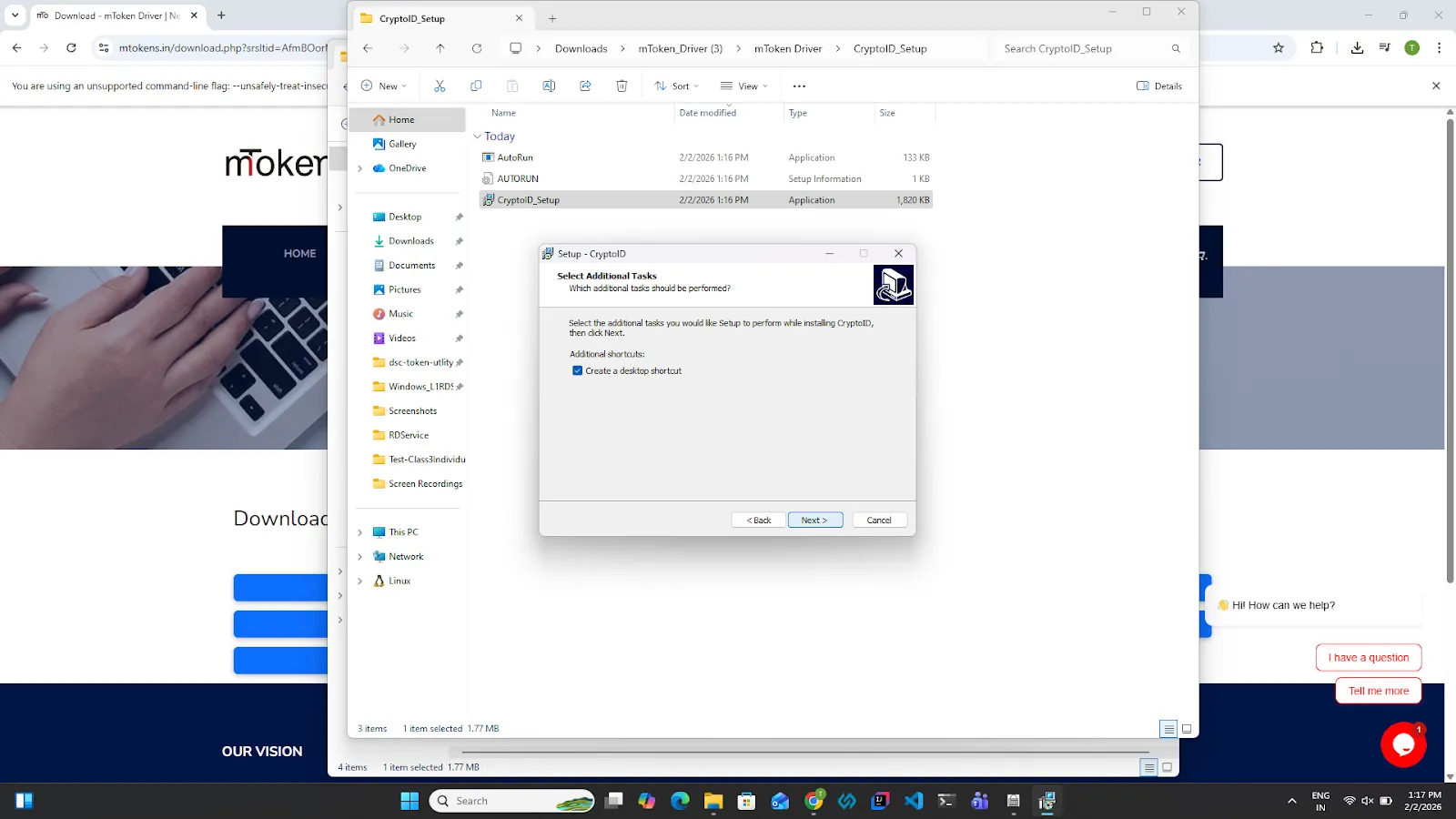1456x819 pixels.
Task: Click the Share icon in Explorer toolbar
Action: [585, 86]
